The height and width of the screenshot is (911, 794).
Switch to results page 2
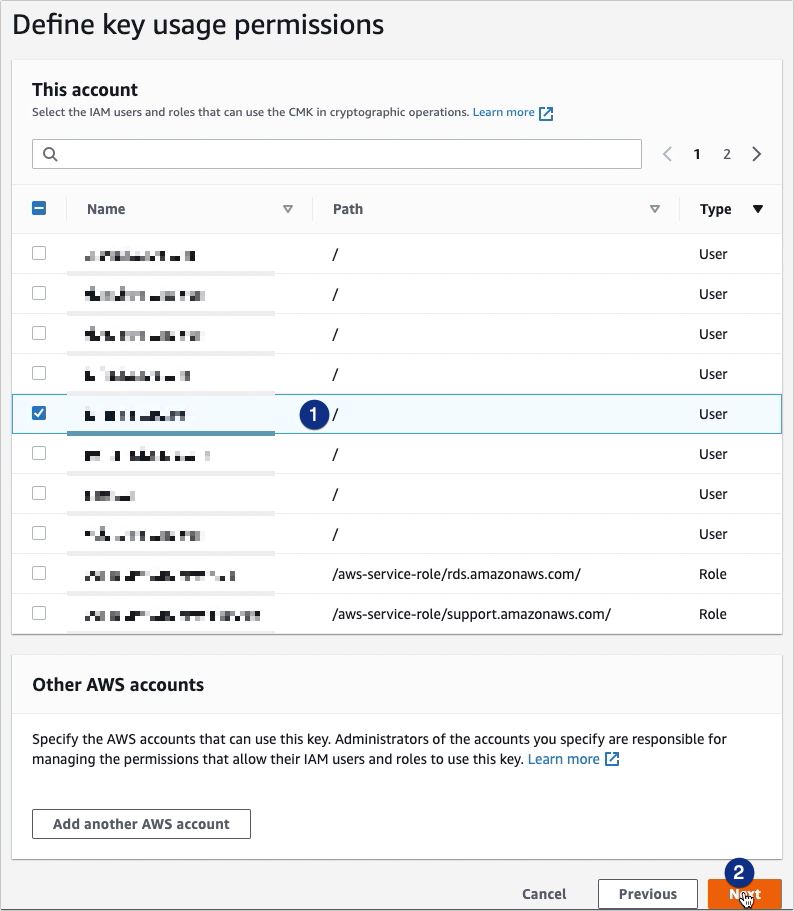[727, 153]
